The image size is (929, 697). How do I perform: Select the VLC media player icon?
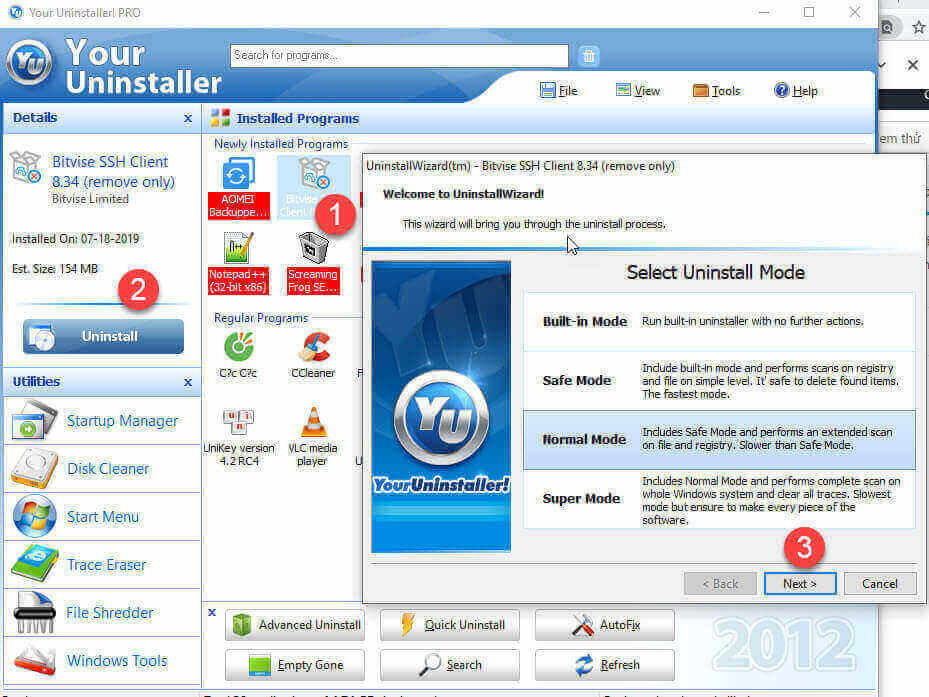click(312, 424)
